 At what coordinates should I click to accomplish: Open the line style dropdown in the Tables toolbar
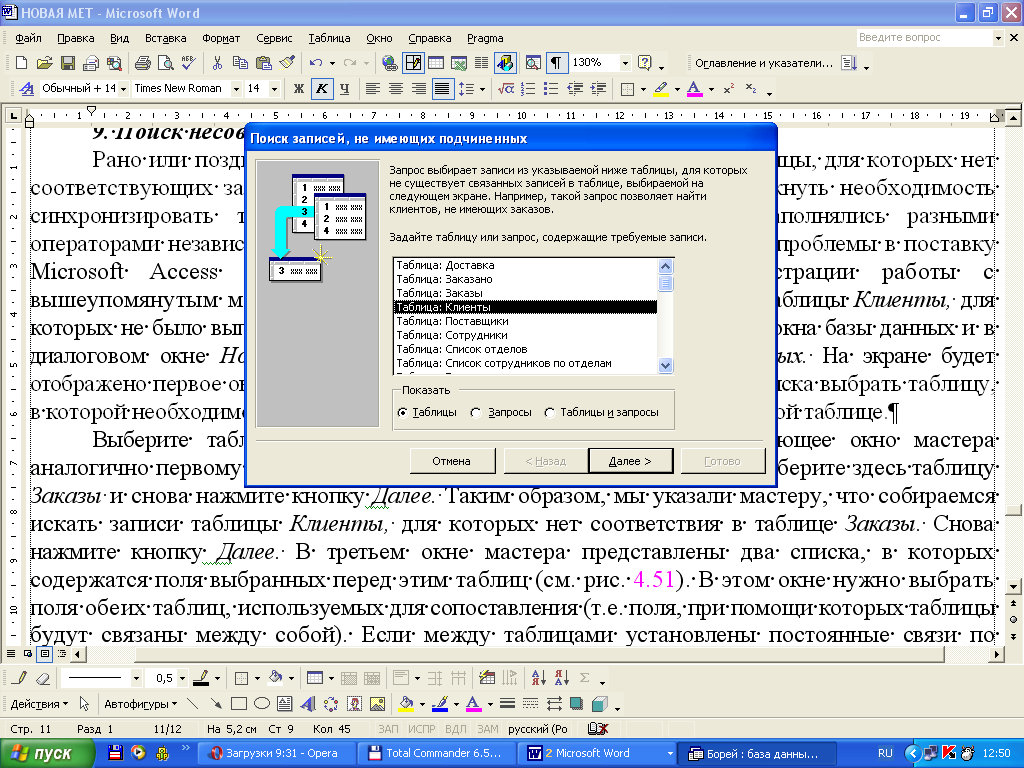coord(136,679)
